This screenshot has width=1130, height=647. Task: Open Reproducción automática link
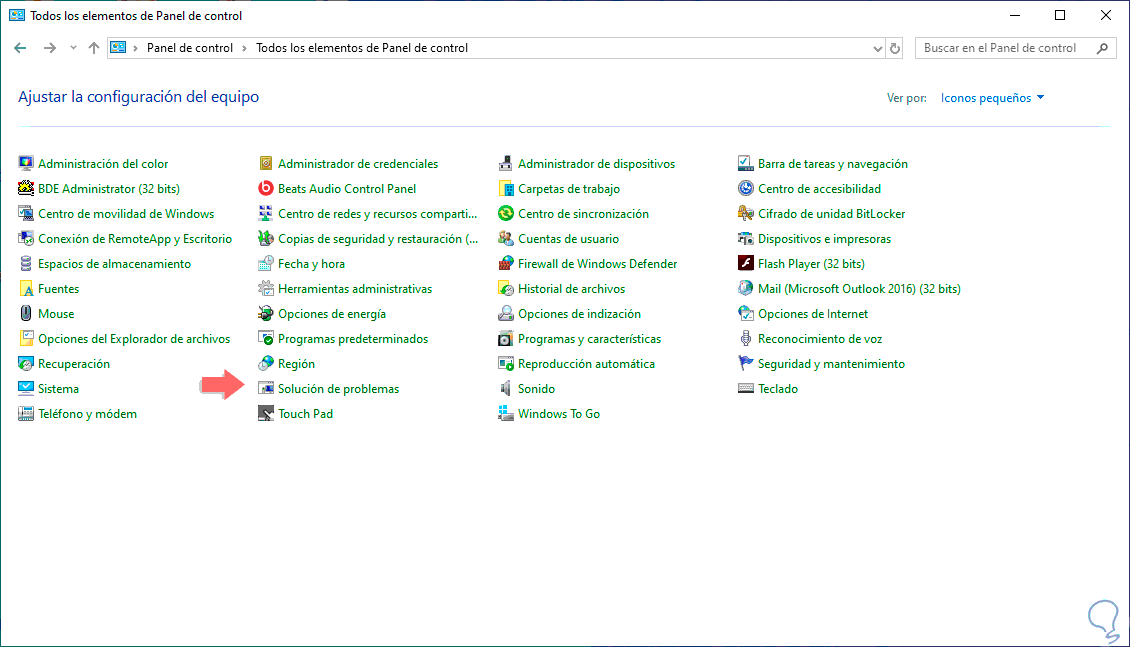587,364
